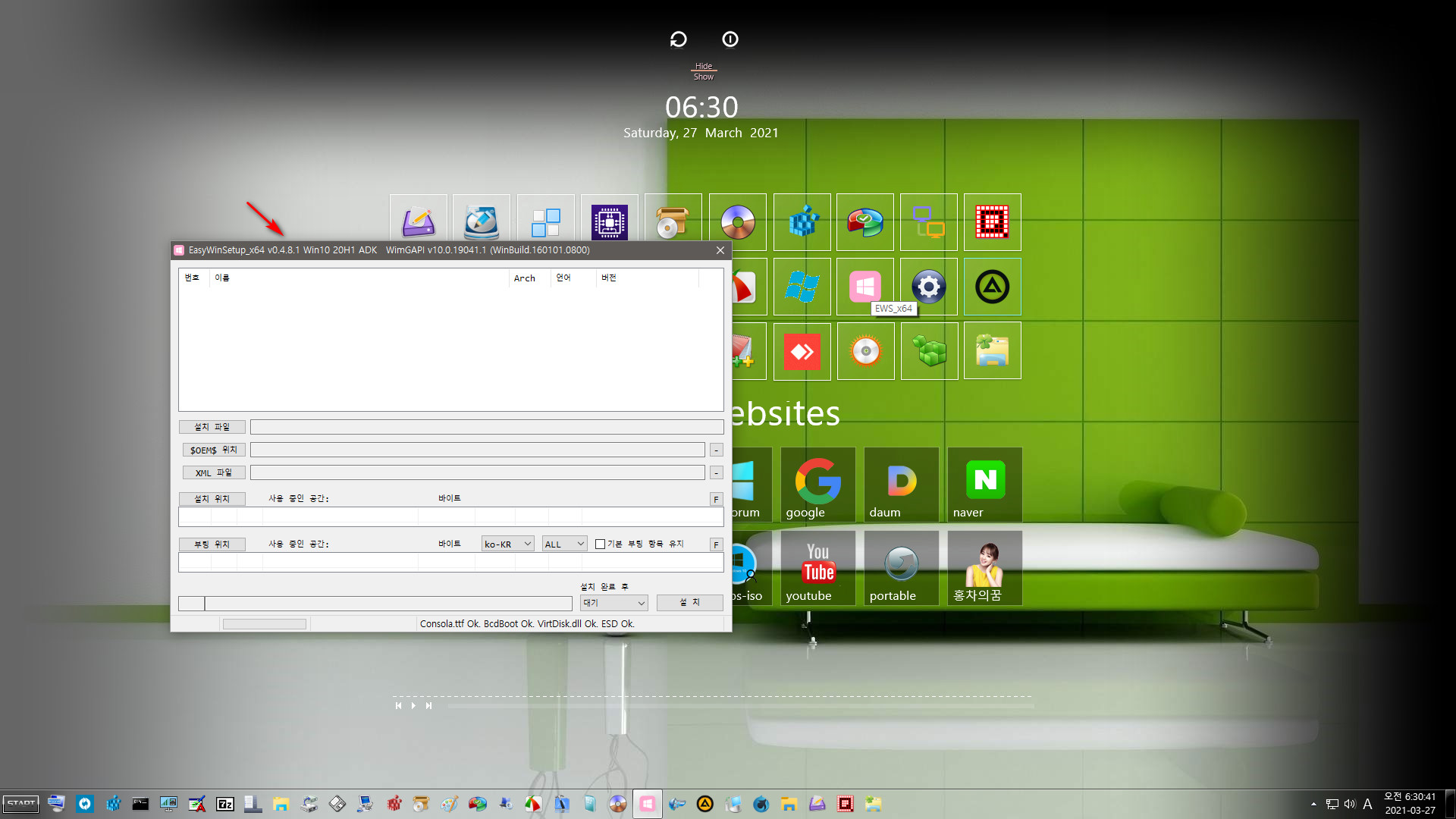Open the blue hard-drive partition editor tile
Viewport: 1456px width, 819px height.
482,219
